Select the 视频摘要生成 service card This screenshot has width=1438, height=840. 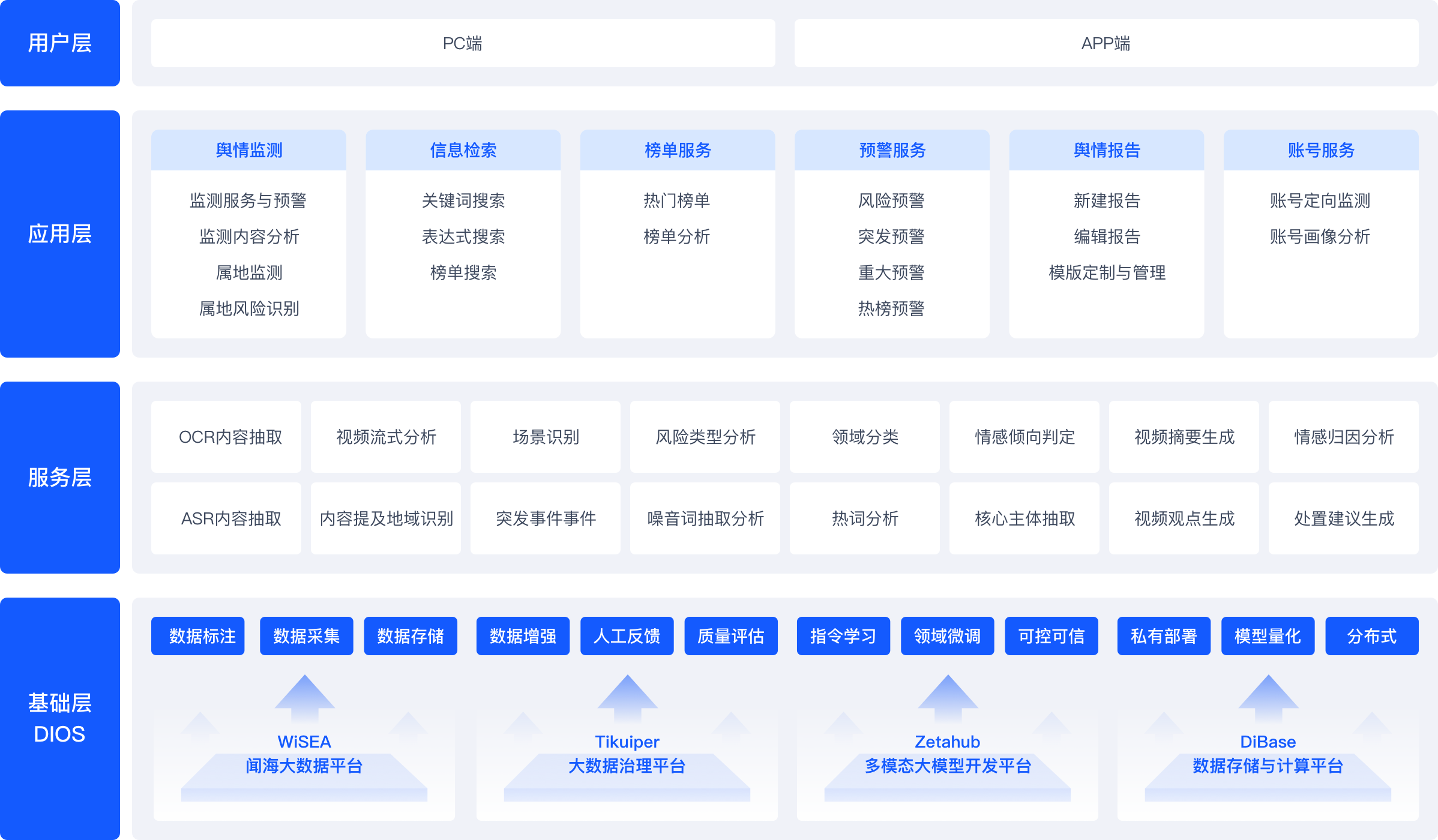pos(1184,437)
